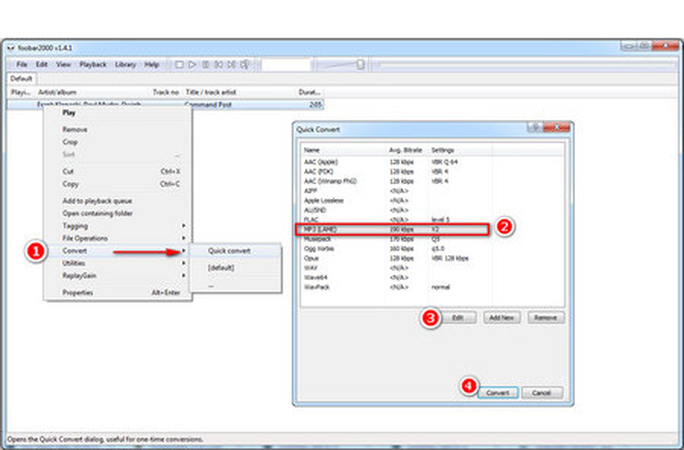Switch to the Default playlist tab
The height and width of the screenshot is (450, 684).
pos(21,79)
